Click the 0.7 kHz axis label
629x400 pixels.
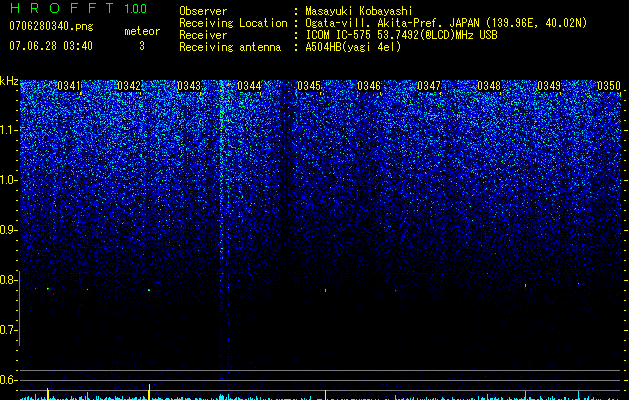(x=8, y=330)
